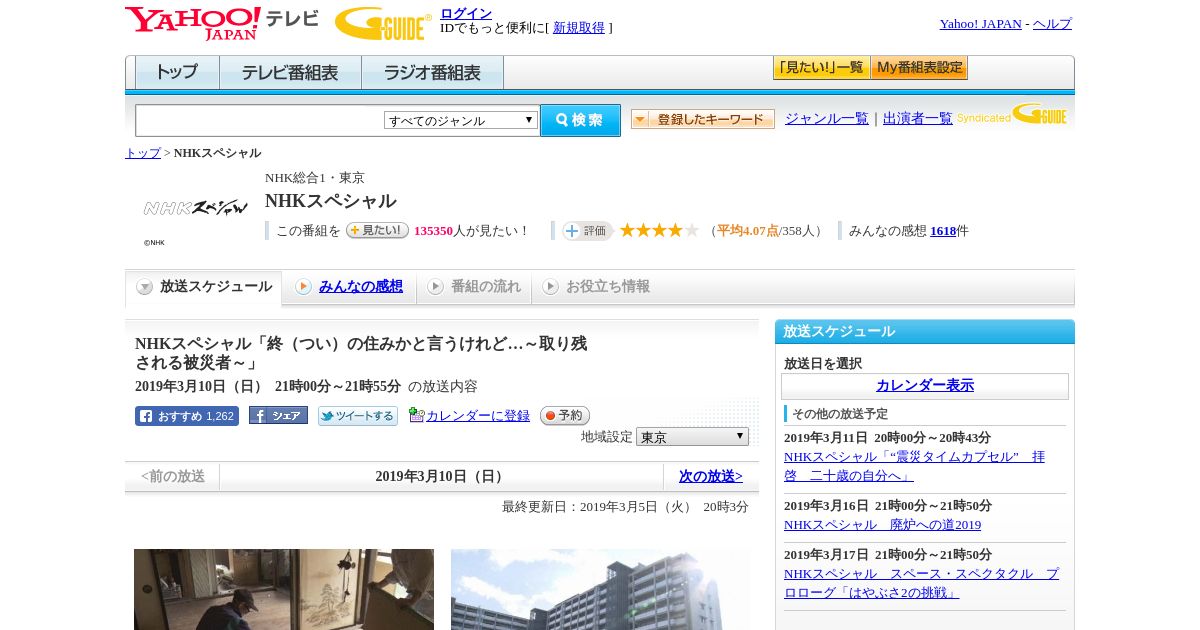Go to 次の放送> link
Viewport: 1200px width, 630px height.
pos(711,477)
